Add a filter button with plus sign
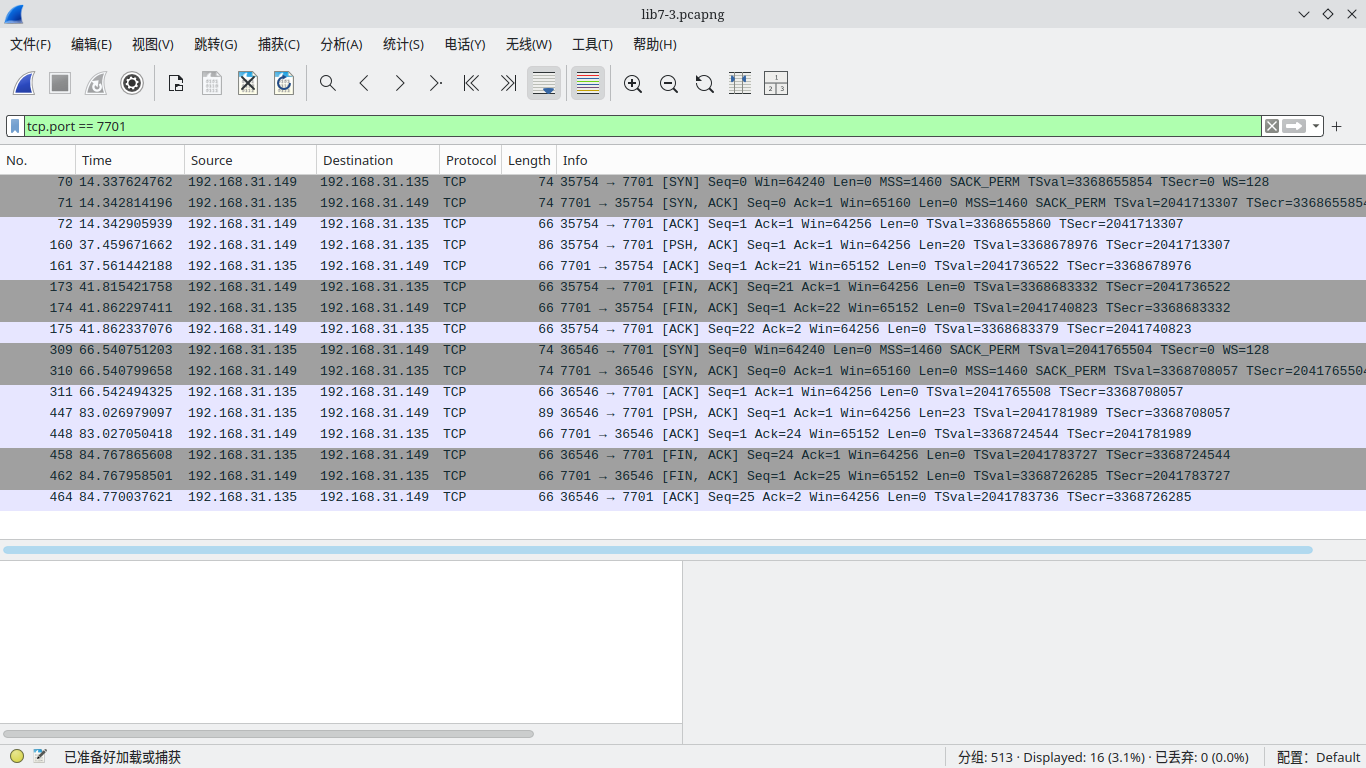This screenshot has height=768, width=1366. pyautogui.click(x=1337, y=126)
